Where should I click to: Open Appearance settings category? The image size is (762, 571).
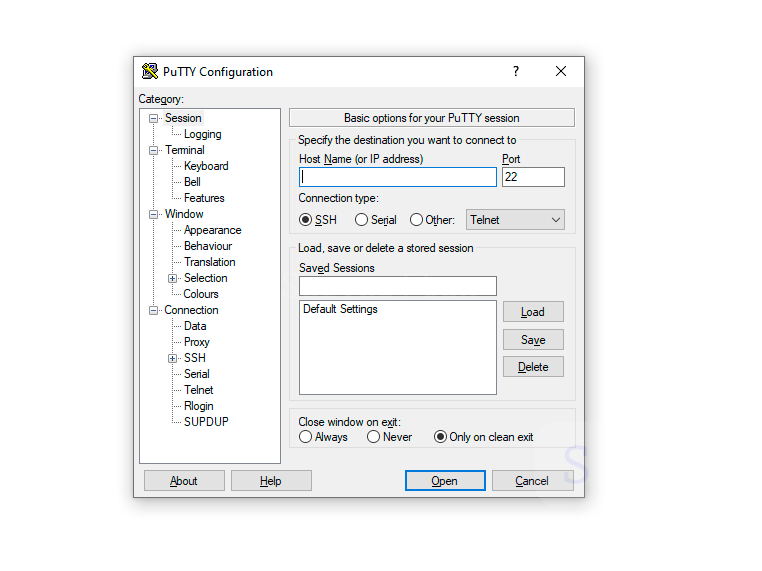coord(212,230)
